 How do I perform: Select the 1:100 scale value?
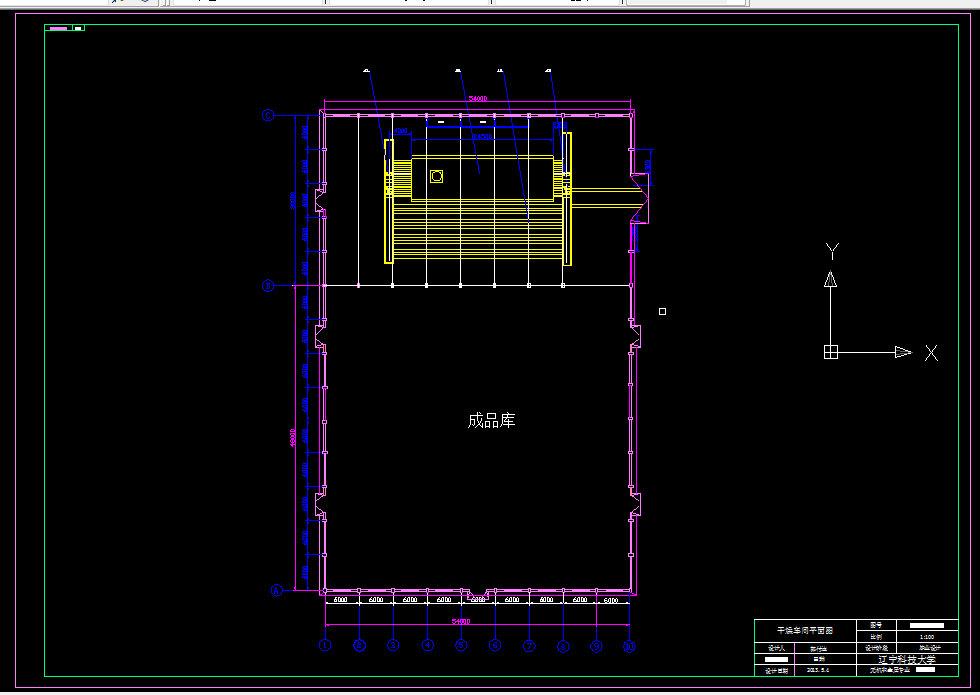pos(927,637)
